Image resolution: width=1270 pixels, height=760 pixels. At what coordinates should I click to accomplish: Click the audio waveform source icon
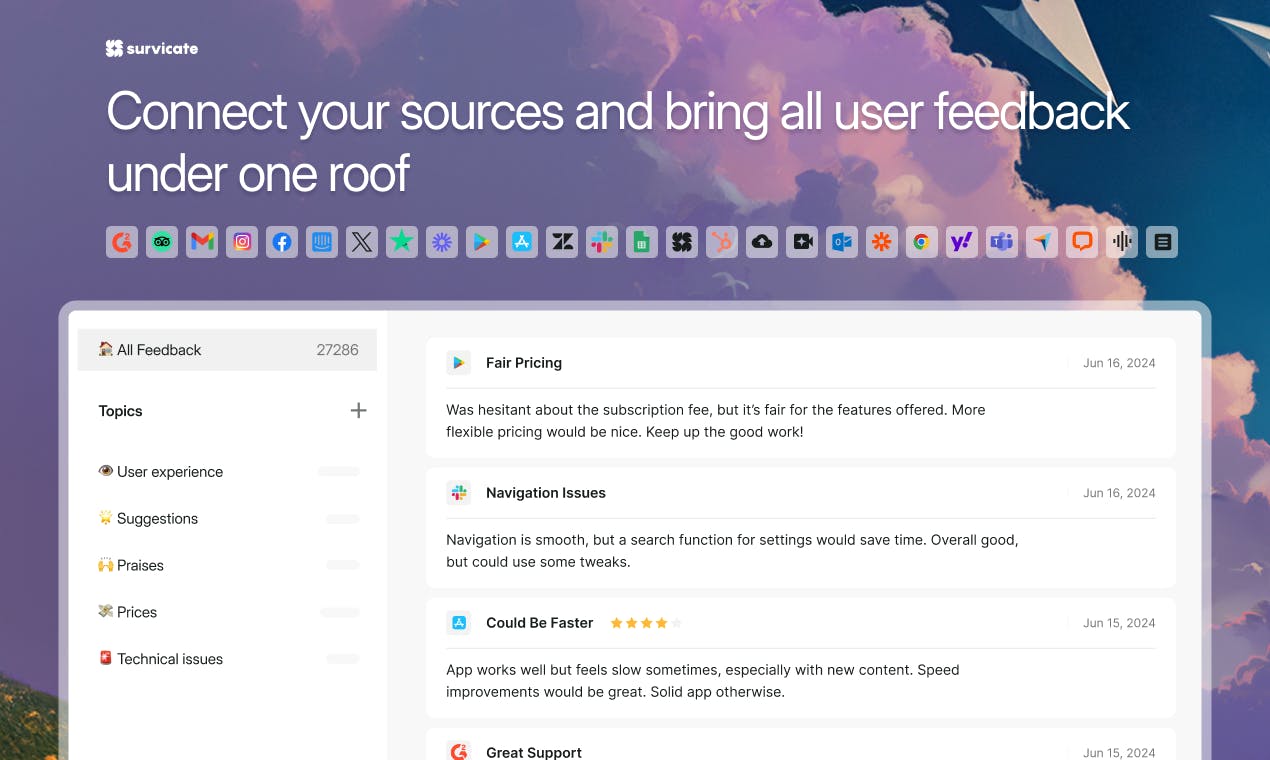point(1122,242)
